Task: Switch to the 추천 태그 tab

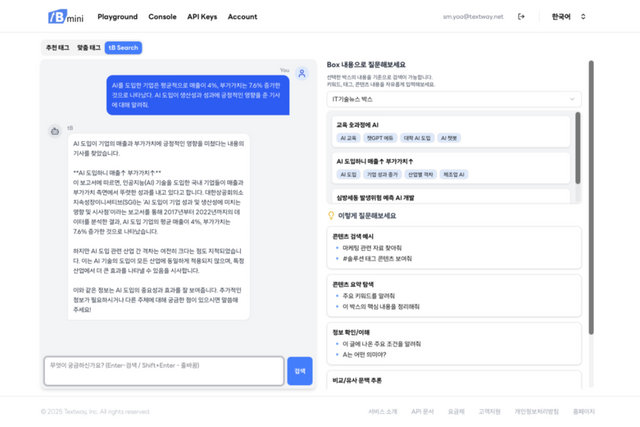Action: pos(58,48)
